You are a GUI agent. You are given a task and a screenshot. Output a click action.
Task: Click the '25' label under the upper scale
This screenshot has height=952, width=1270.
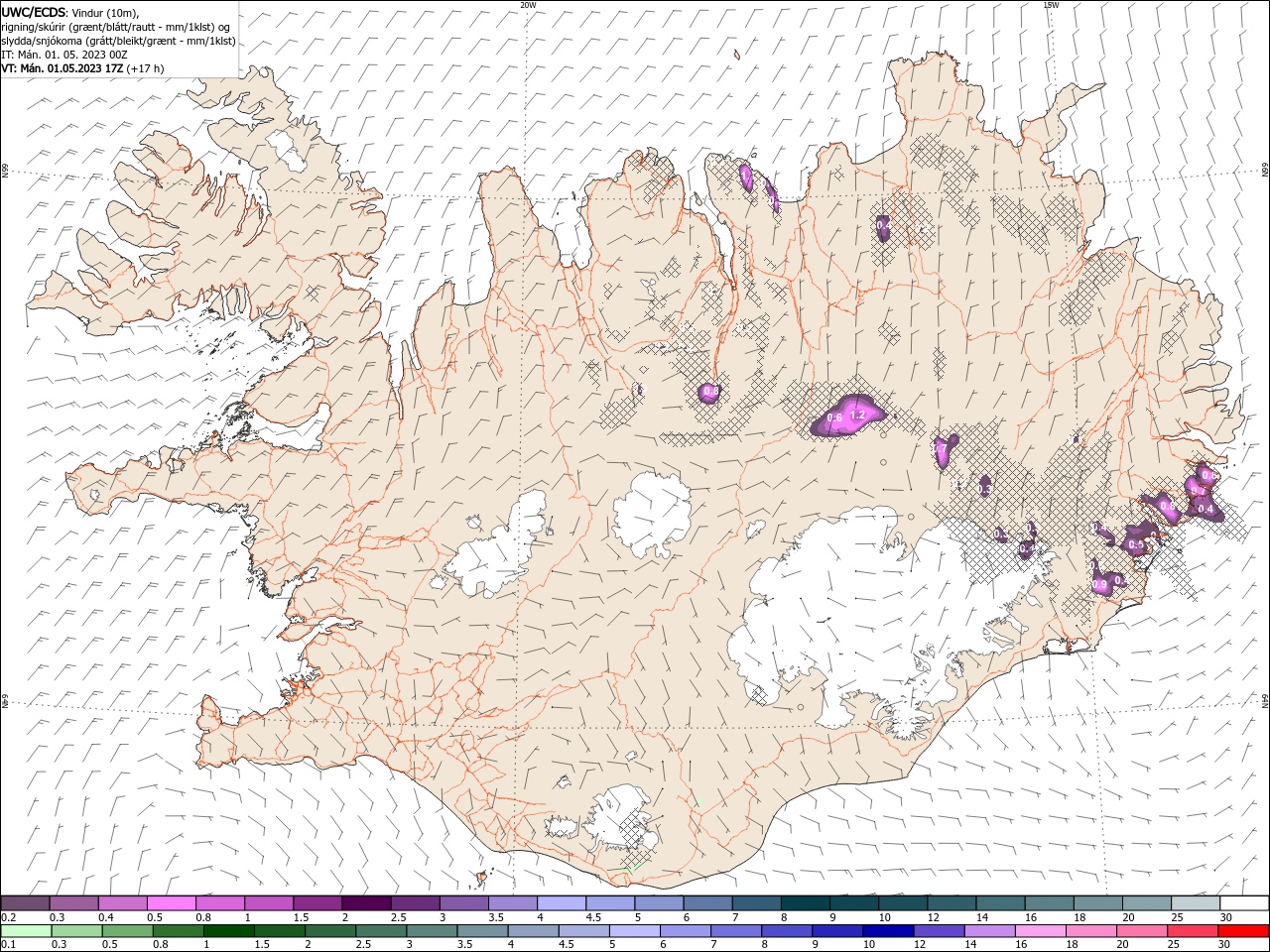click(x=1177, y=917)
